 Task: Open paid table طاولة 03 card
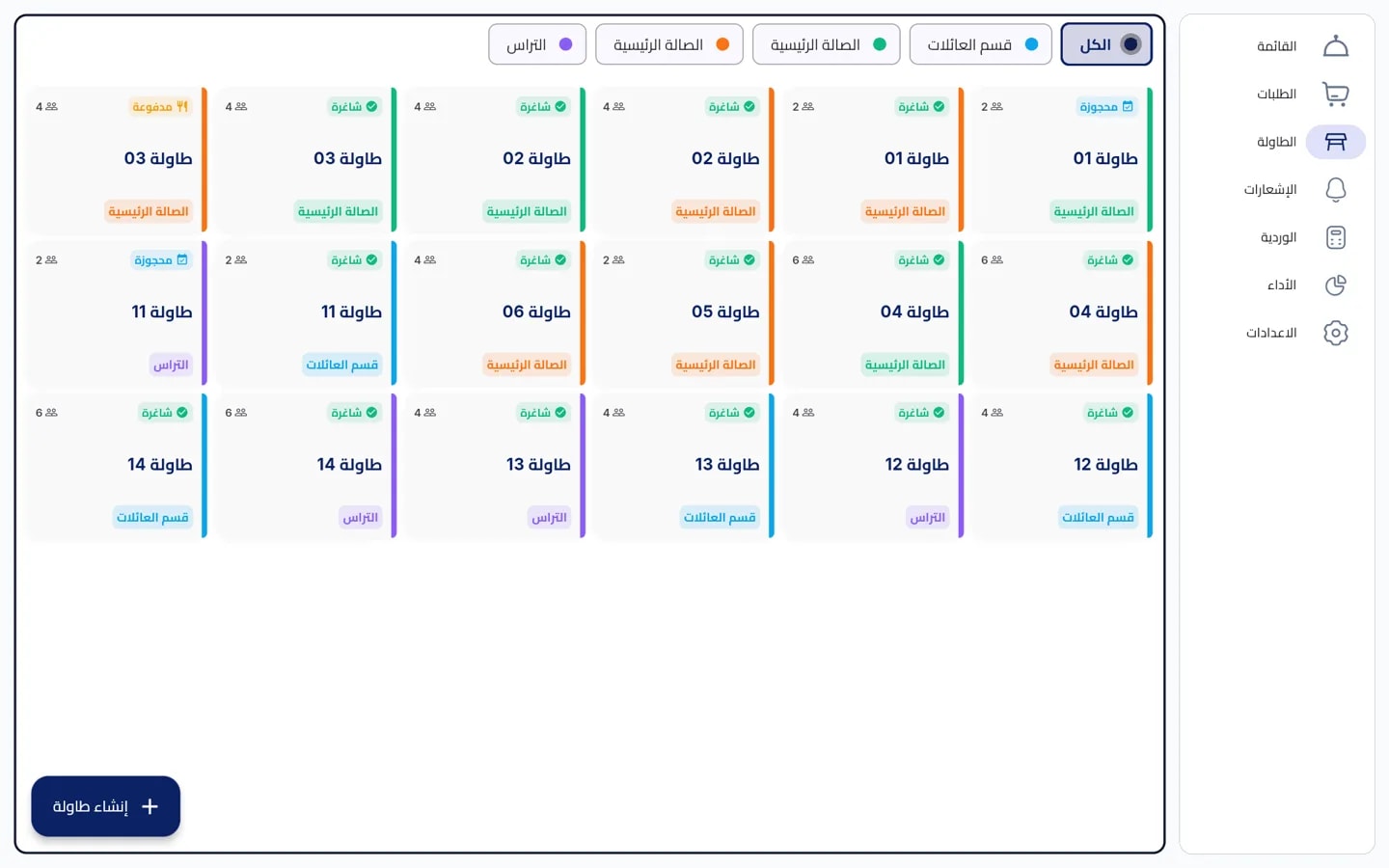[117, 159]
